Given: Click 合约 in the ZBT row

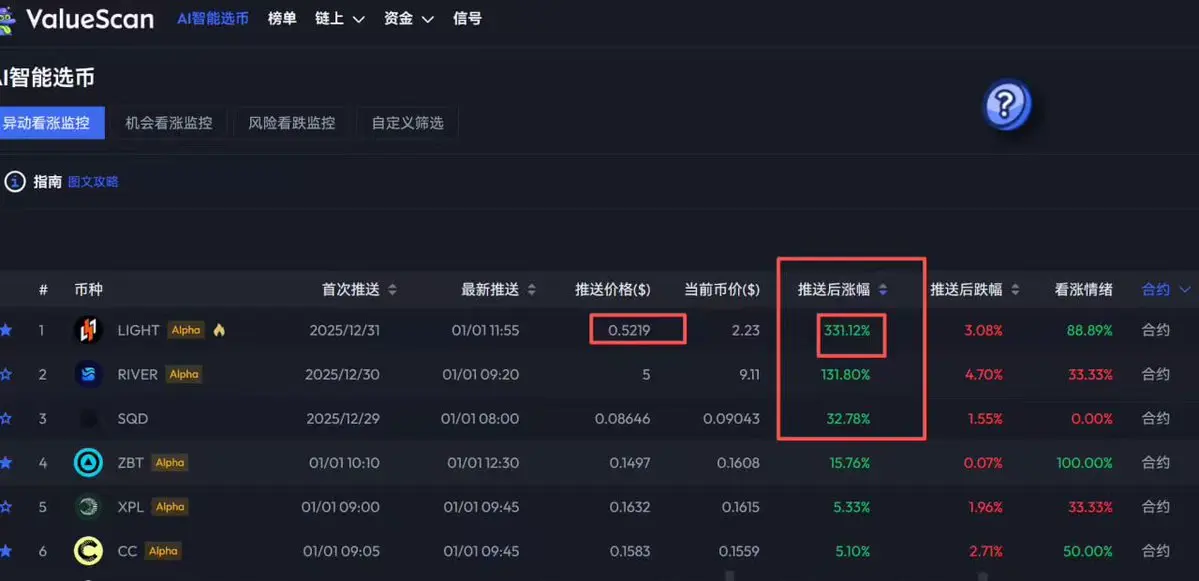Looking at the screenshot, I should click(x=1155, y=463).
